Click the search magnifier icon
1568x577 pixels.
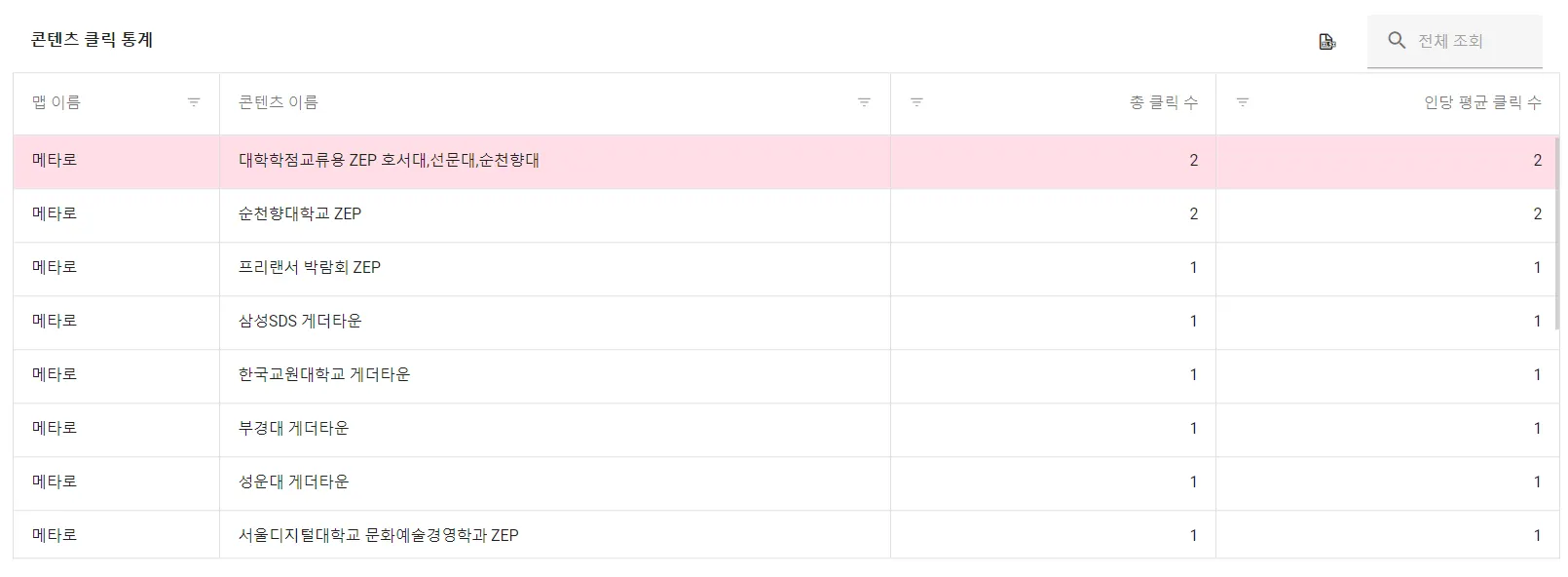point(1397,41)
